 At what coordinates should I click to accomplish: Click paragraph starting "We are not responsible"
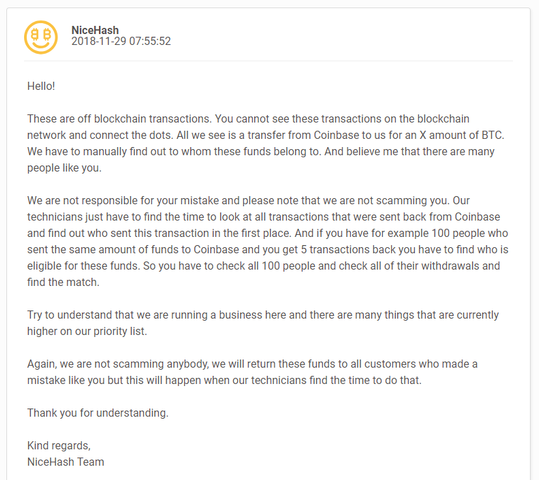(x=268, y=241)
